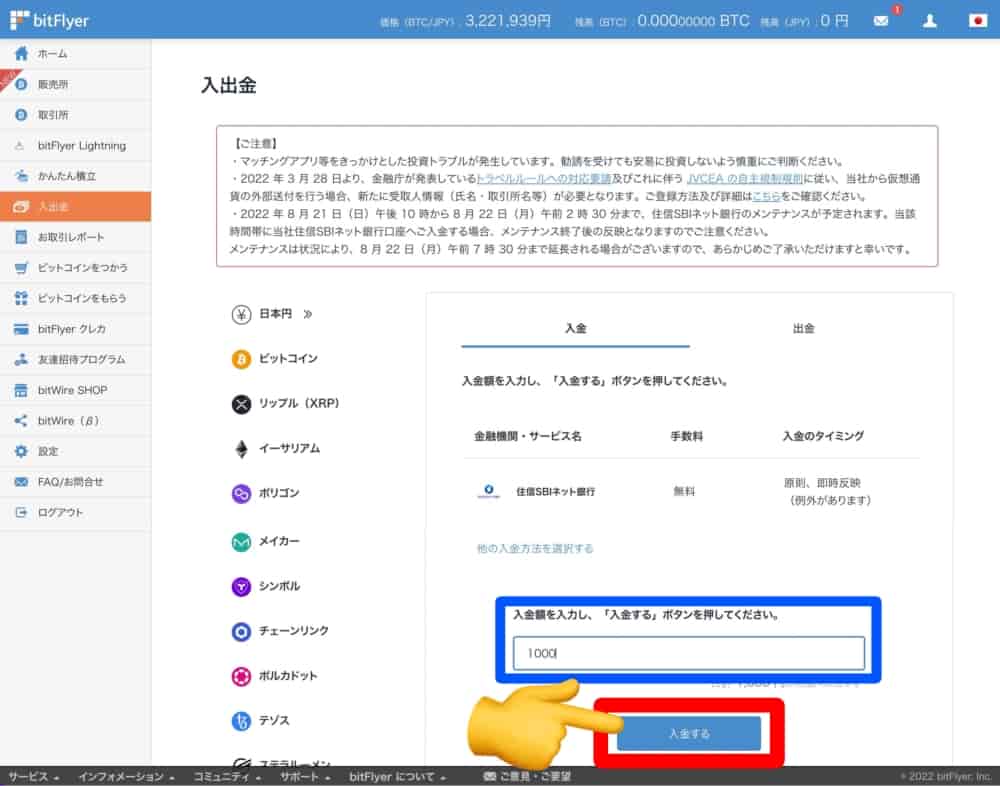This screenshot has height=786, width=1000.
Task: Open the サポート footer dropdown
Action: coord(305,776)
